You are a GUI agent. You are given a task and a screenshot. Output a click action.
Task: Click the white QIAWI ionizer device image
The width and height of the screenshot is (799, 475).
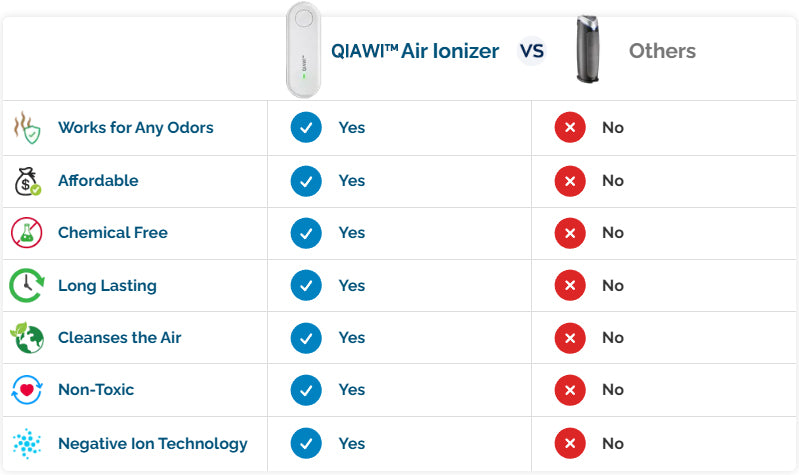click(304, 49)
